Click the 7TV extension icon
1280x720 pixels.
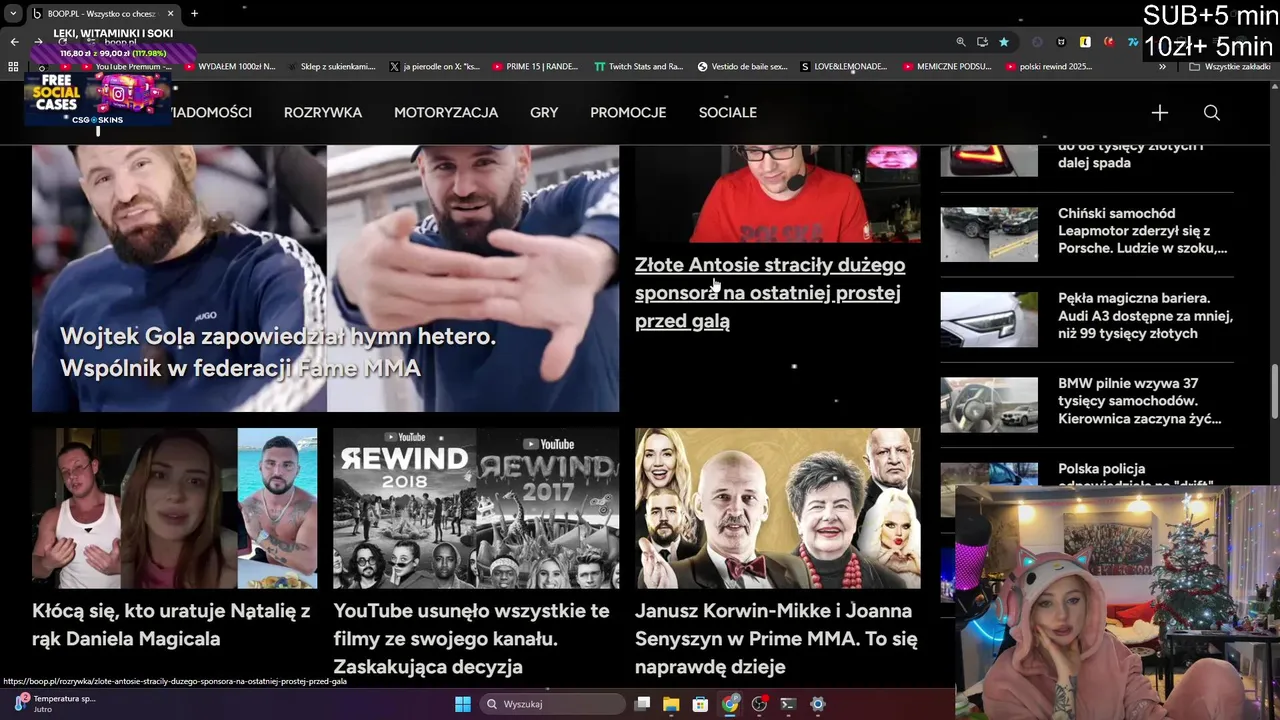[x=1132, y=42]
